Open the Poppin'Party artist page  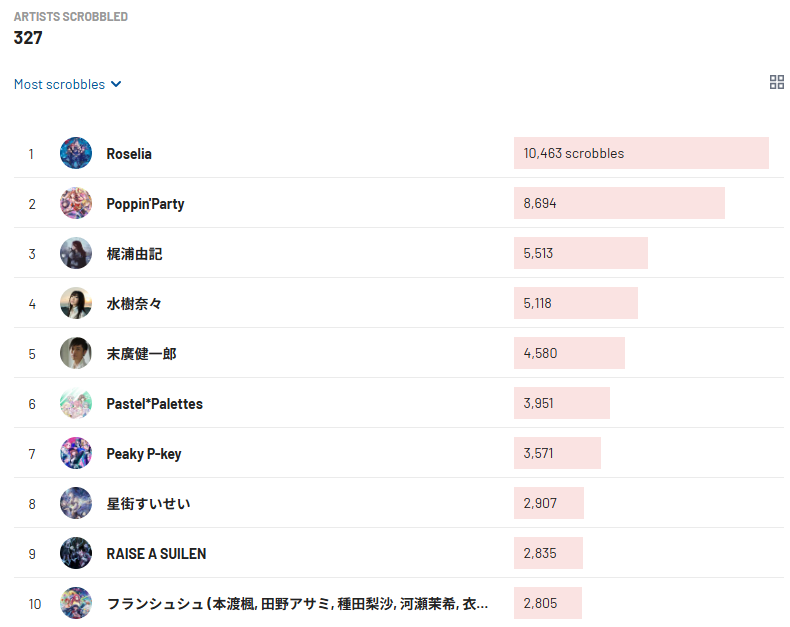click(x=145, y=204)
